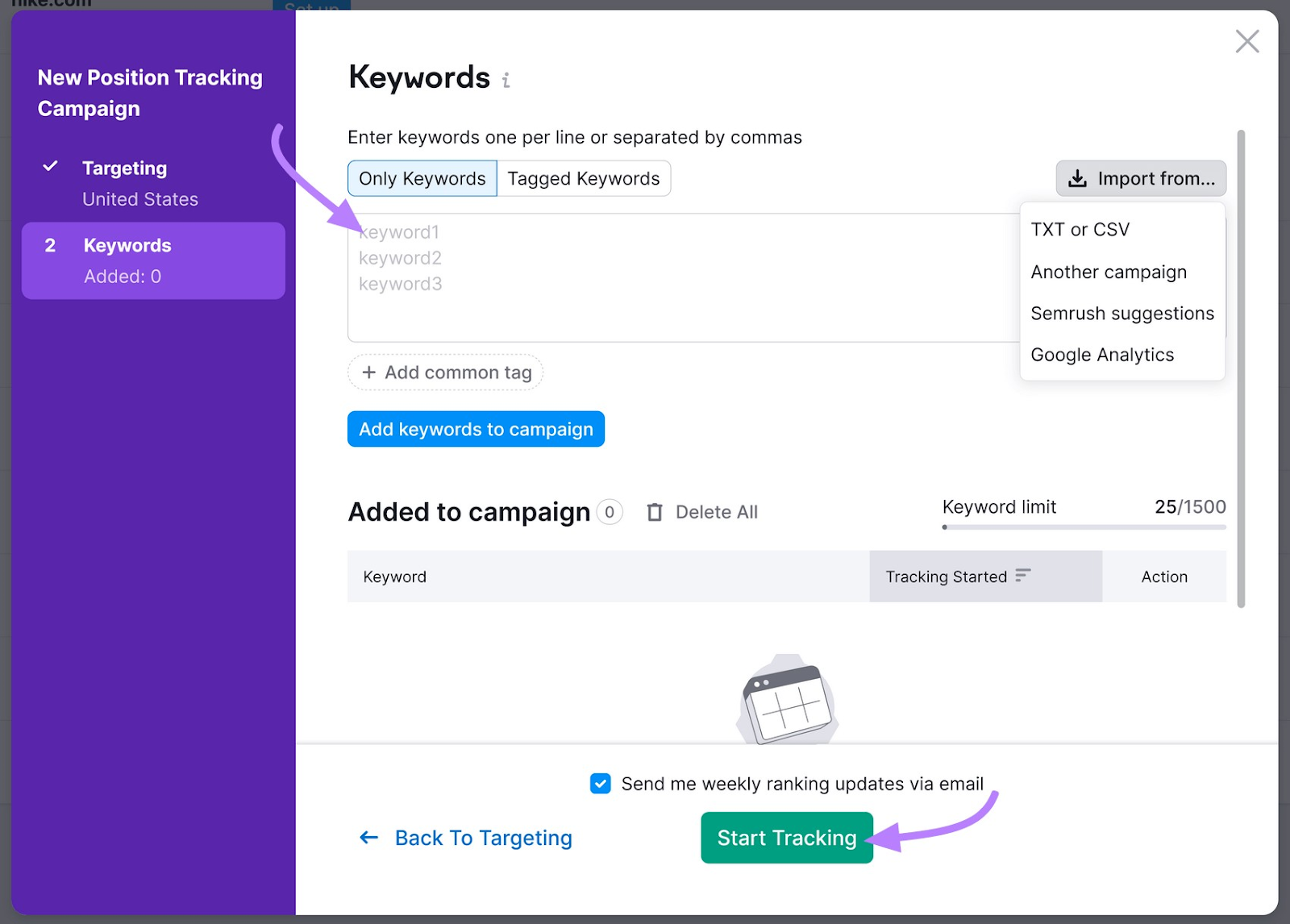Click the sort icon in Tracking Started column

pyautogui.click(x=1023, y=576)
